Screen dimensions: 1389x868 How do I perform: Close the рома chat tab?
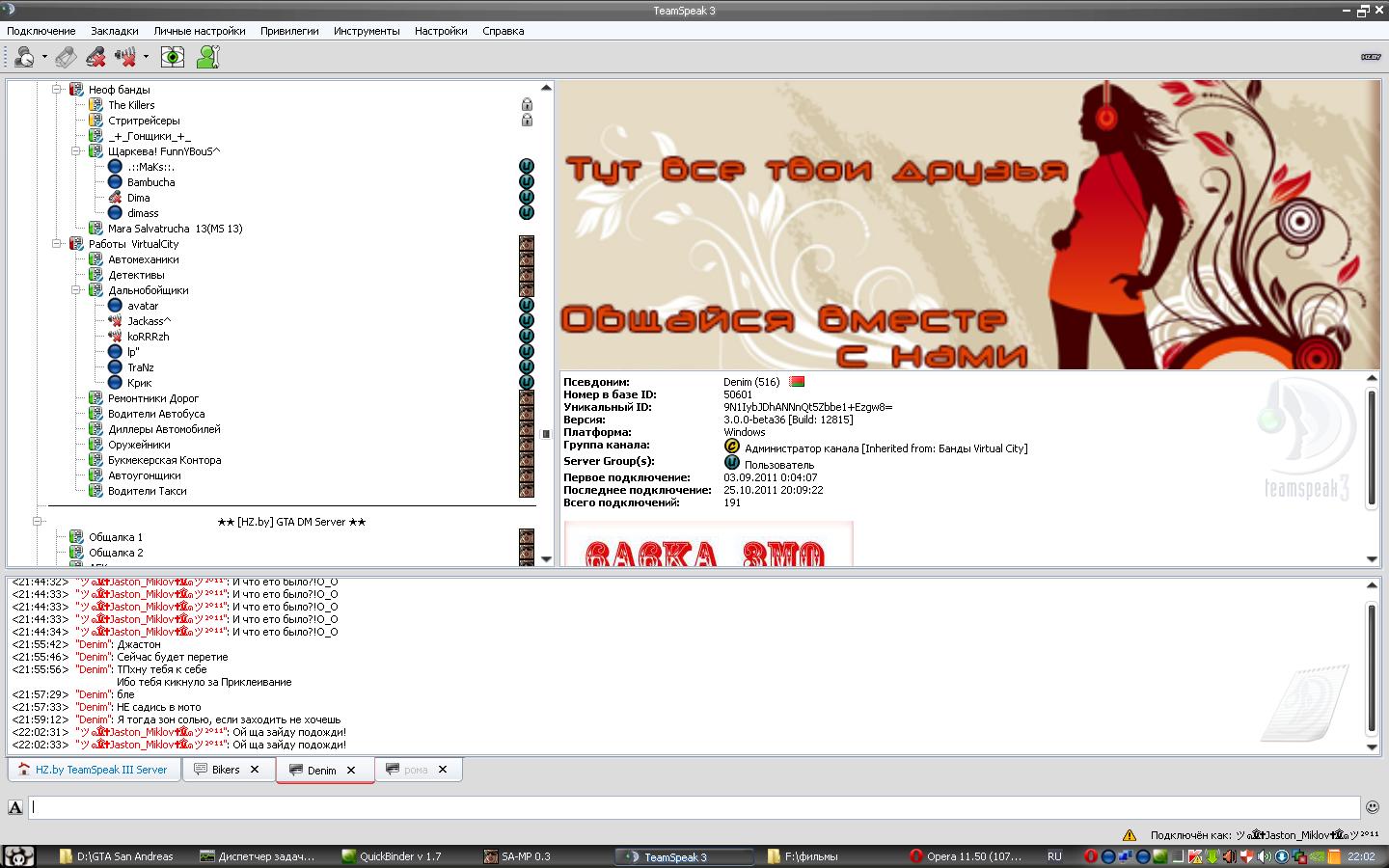coord(443,770)
